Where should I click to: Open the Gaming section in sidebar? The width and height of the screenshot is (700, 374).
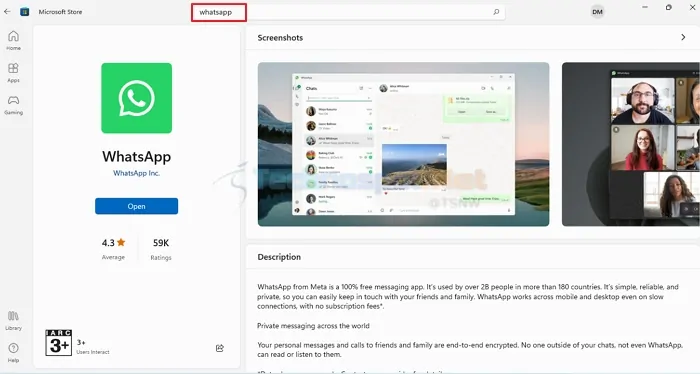coord(13,105)
